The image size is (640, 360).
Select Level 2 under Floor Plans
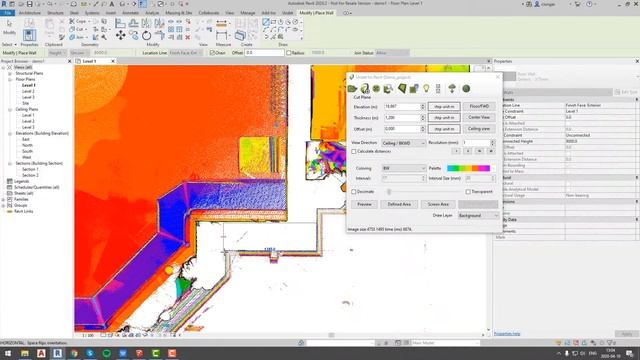click(28, 91)
